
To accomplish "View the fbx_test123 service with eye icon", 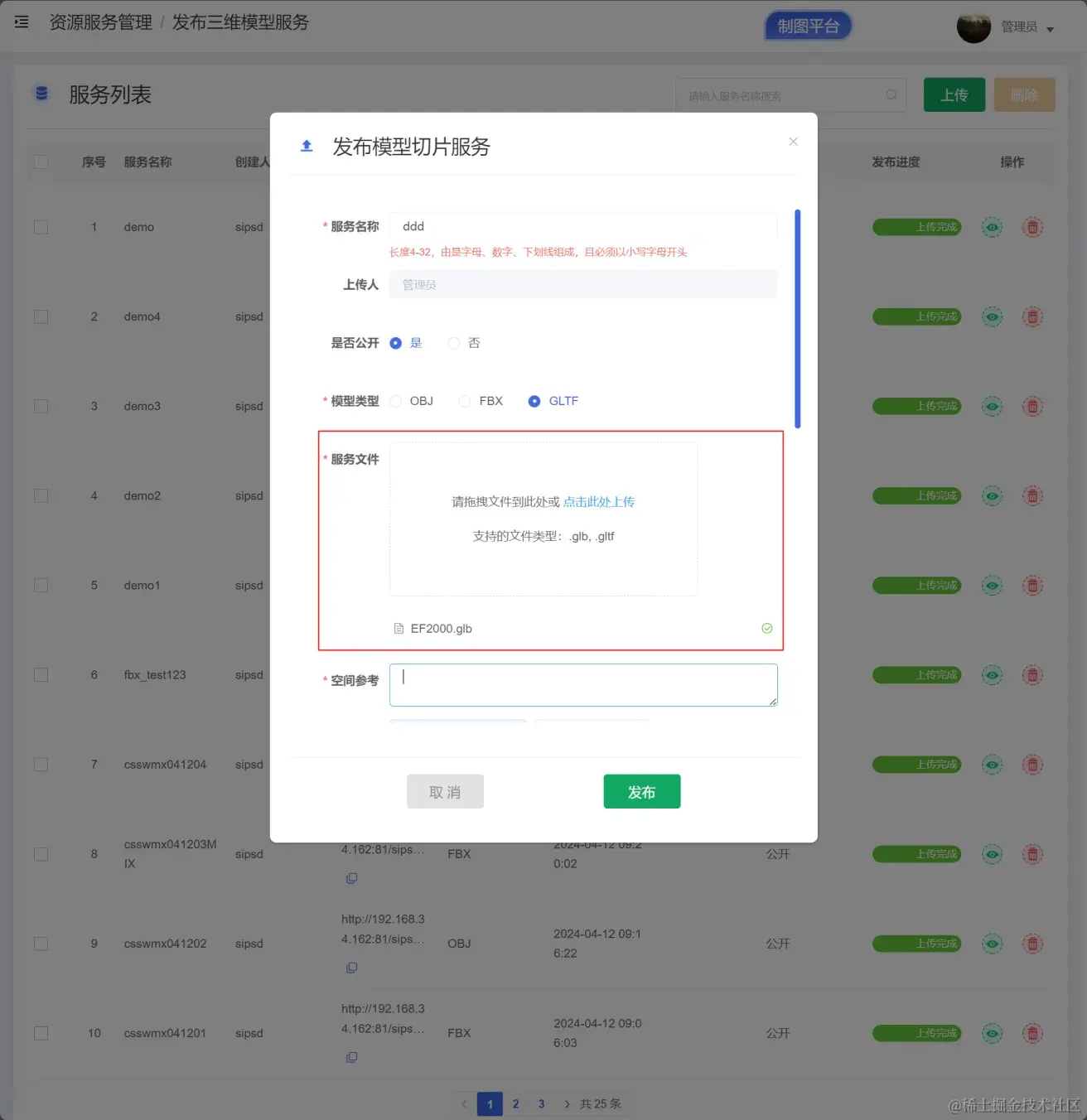I will click(x=992, y=675).
